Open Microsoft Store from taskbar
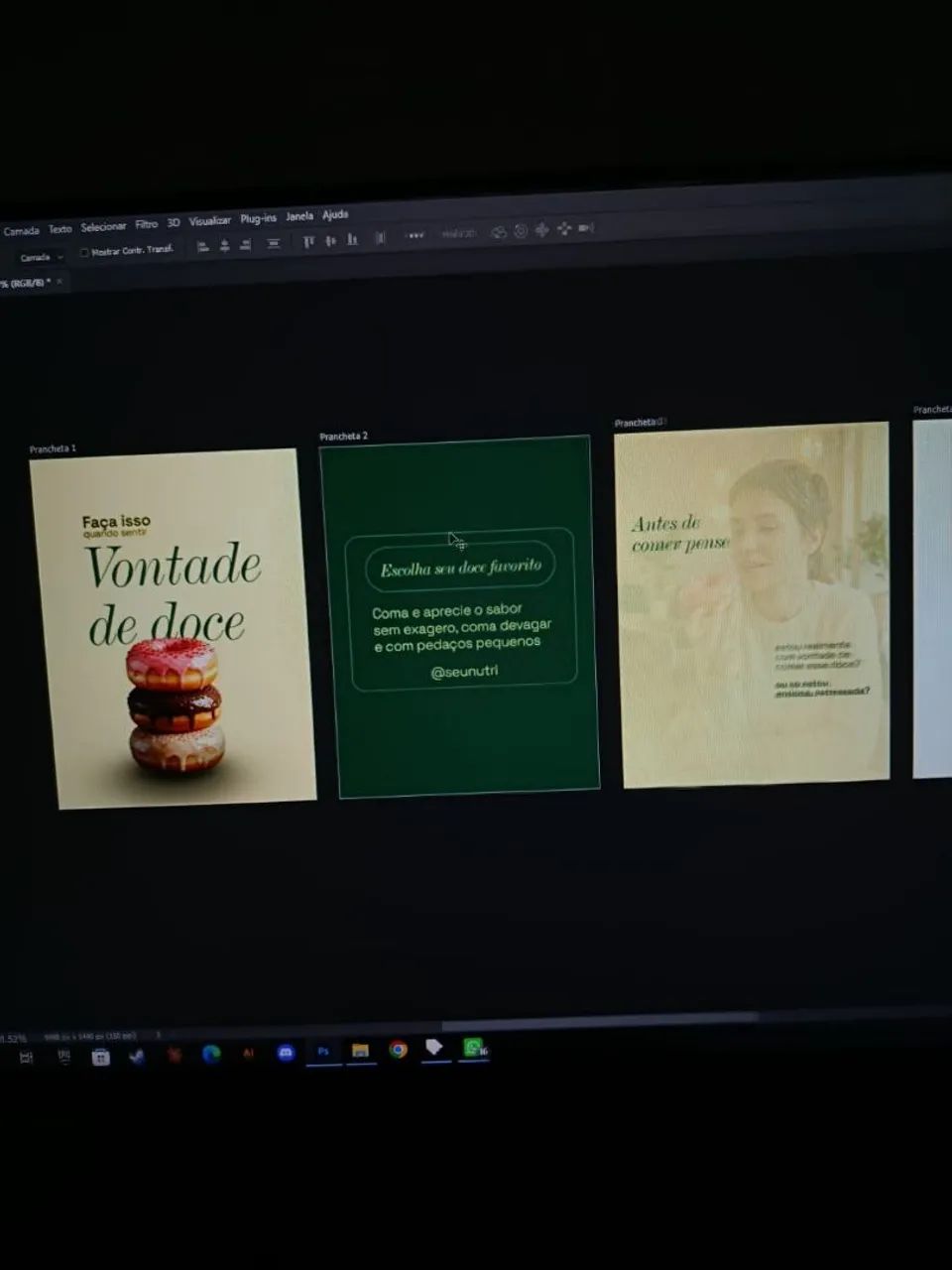 [100, 1057]
